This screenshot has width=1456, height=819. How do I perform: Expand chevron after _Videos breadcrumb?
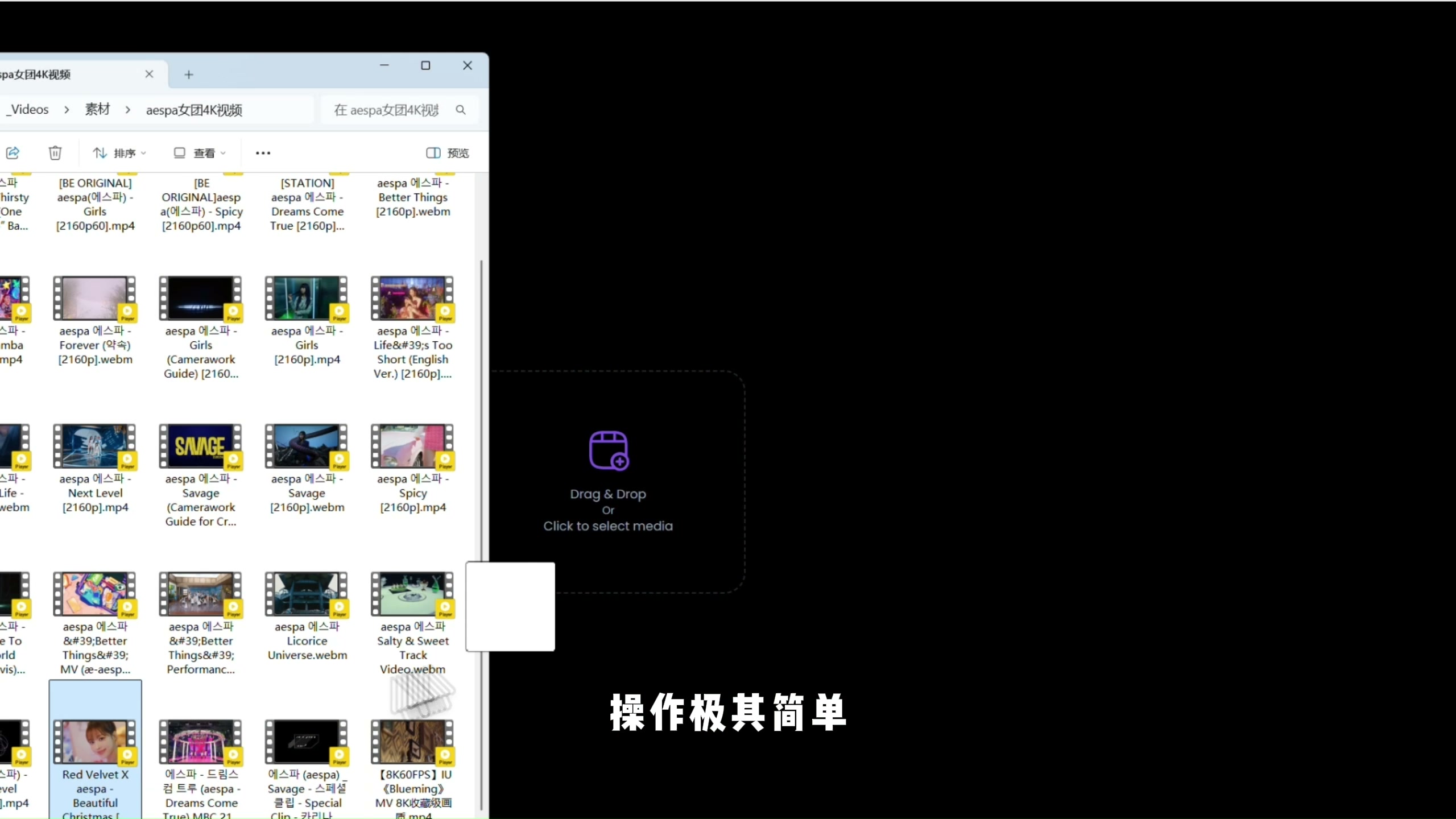(x=67, y=110)
